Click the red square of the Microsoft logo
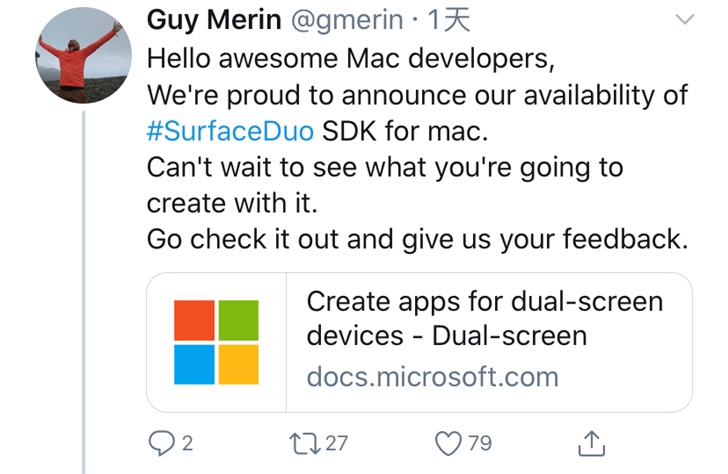The image size is (728, 474). tap(195, 321)
